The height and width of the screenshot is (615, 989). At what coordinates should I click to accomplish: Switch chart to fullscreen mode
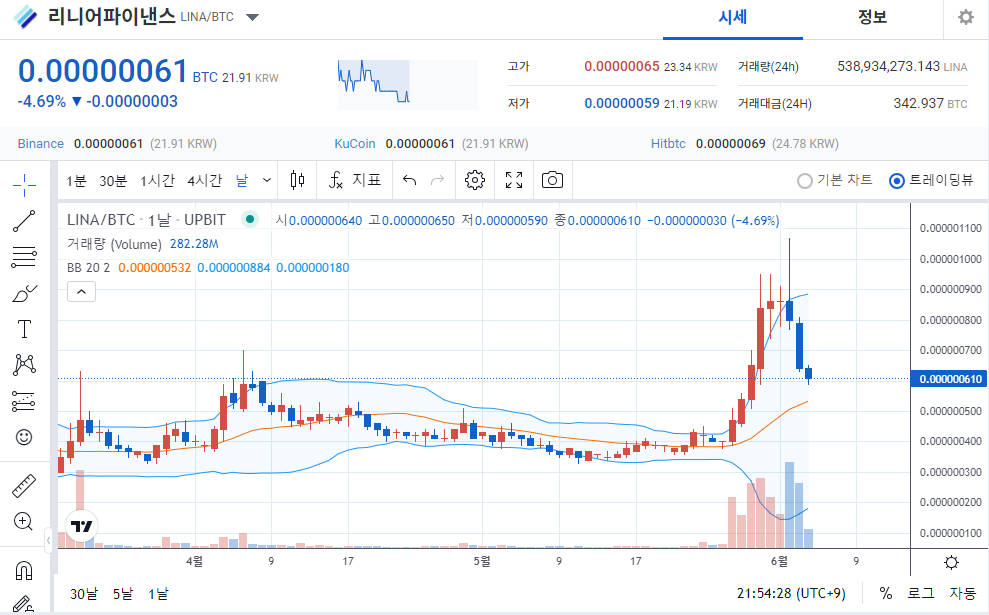(514, 180)
